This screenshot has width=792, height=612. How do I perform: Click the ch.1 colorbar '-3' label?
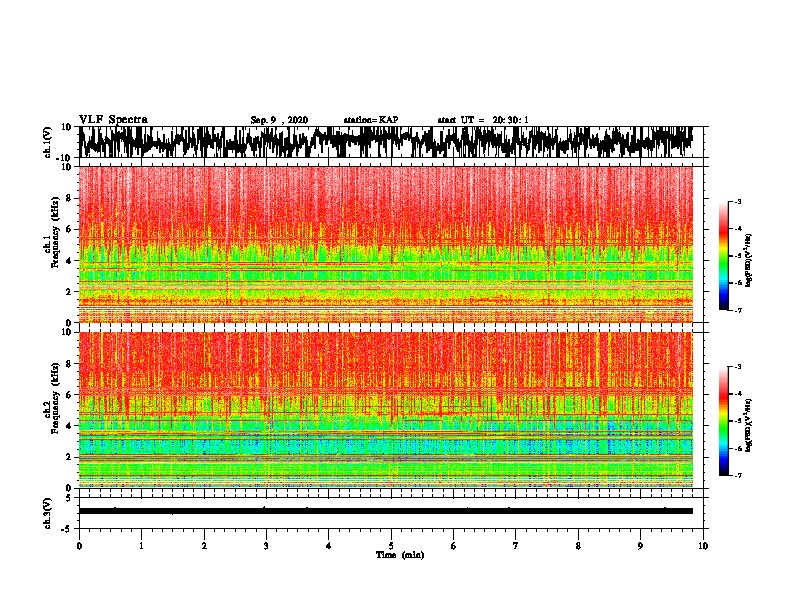point(738,202)
